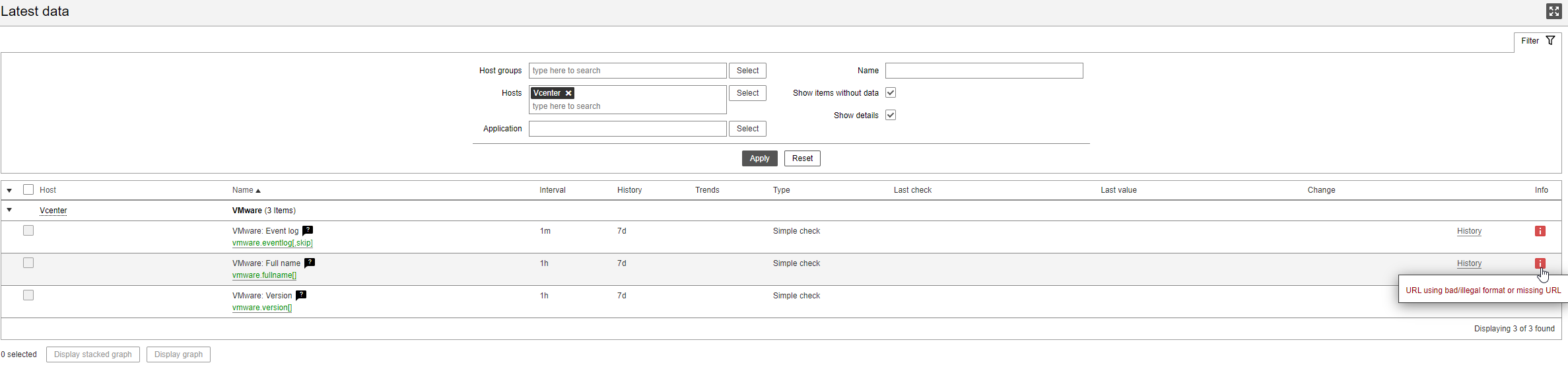Disable the Show details checkbox
Image resolution: width=1568 pixels, height=369 pixels.
click(x=891, y=116)
